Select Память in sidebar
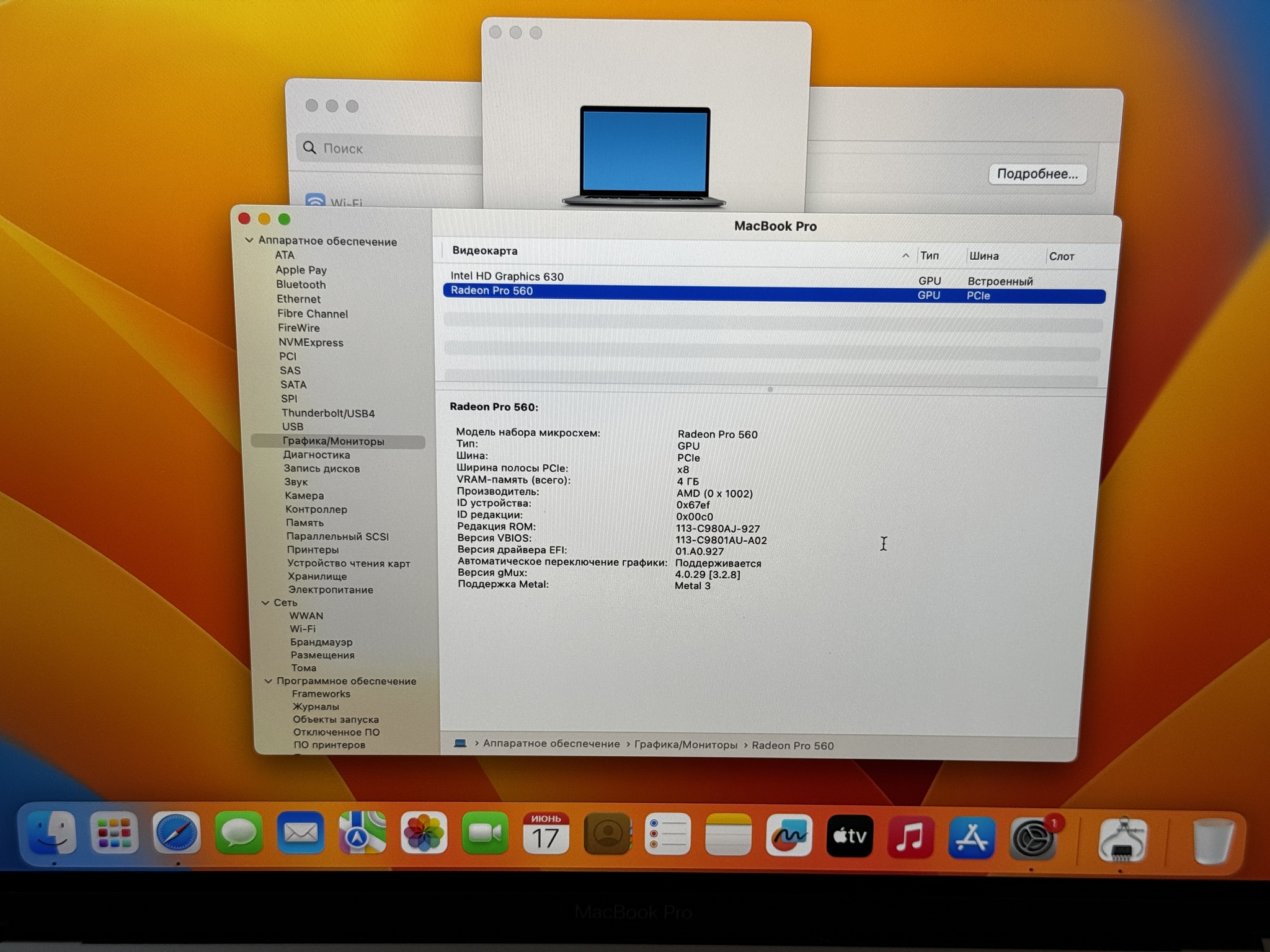Screen dimensions: 1270x952 [x=304, y=522]
